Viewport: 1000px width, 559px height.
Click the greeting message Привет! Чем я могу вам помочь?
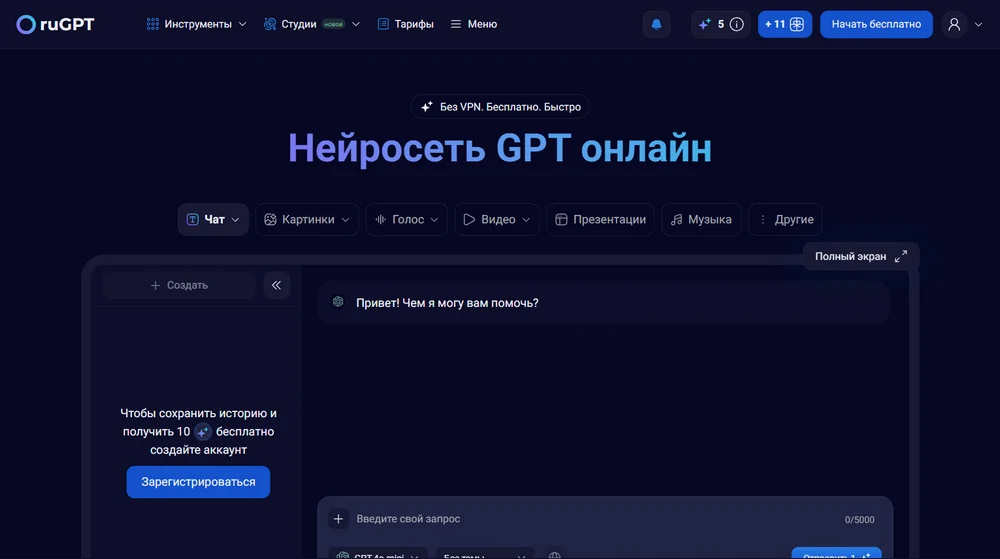pyautogui.click(x=447, y=303)
